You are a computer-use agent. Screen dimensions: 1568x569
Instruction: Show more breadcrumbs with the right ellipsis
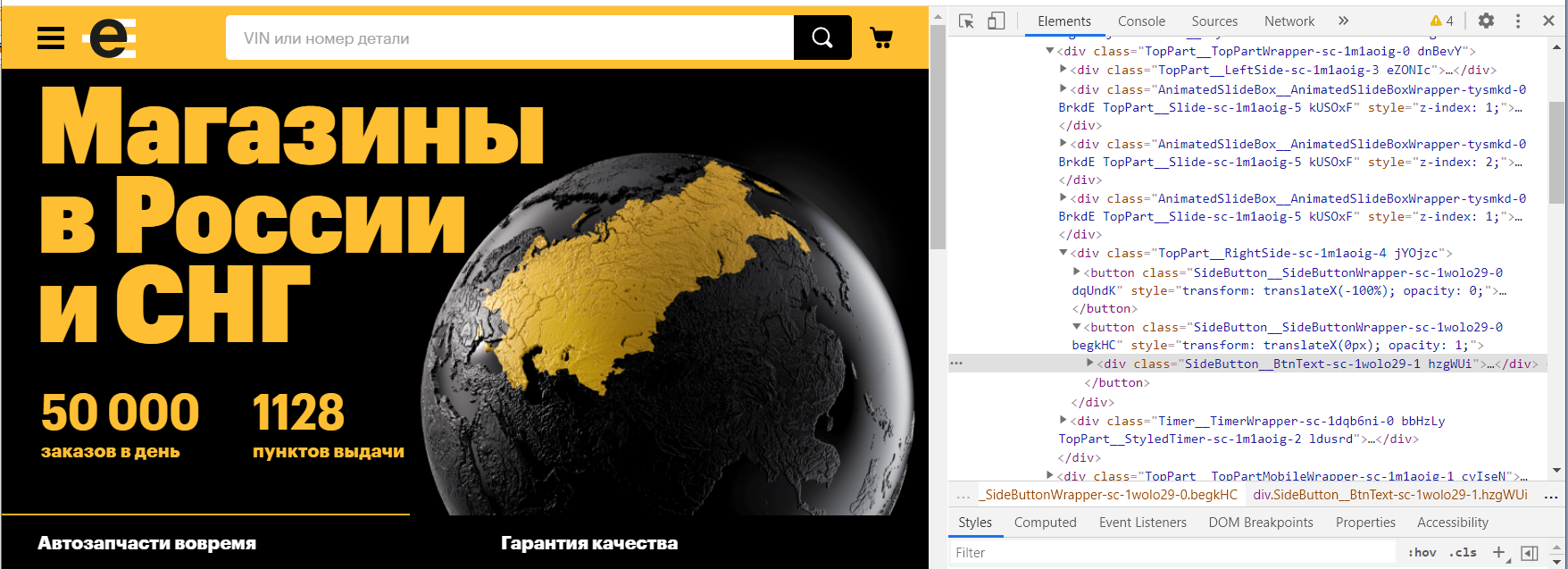coord(1551,495)
